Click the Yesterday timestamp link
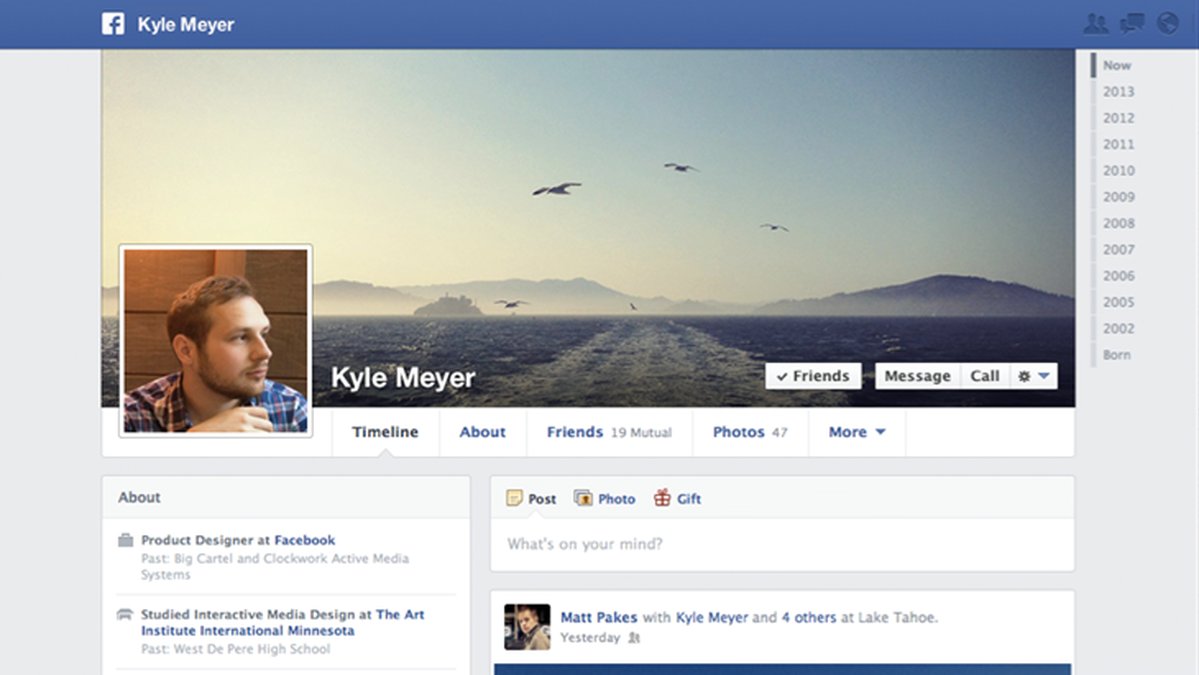The width and height of the screenshot is (1199, 675). [x=590, y=638]
